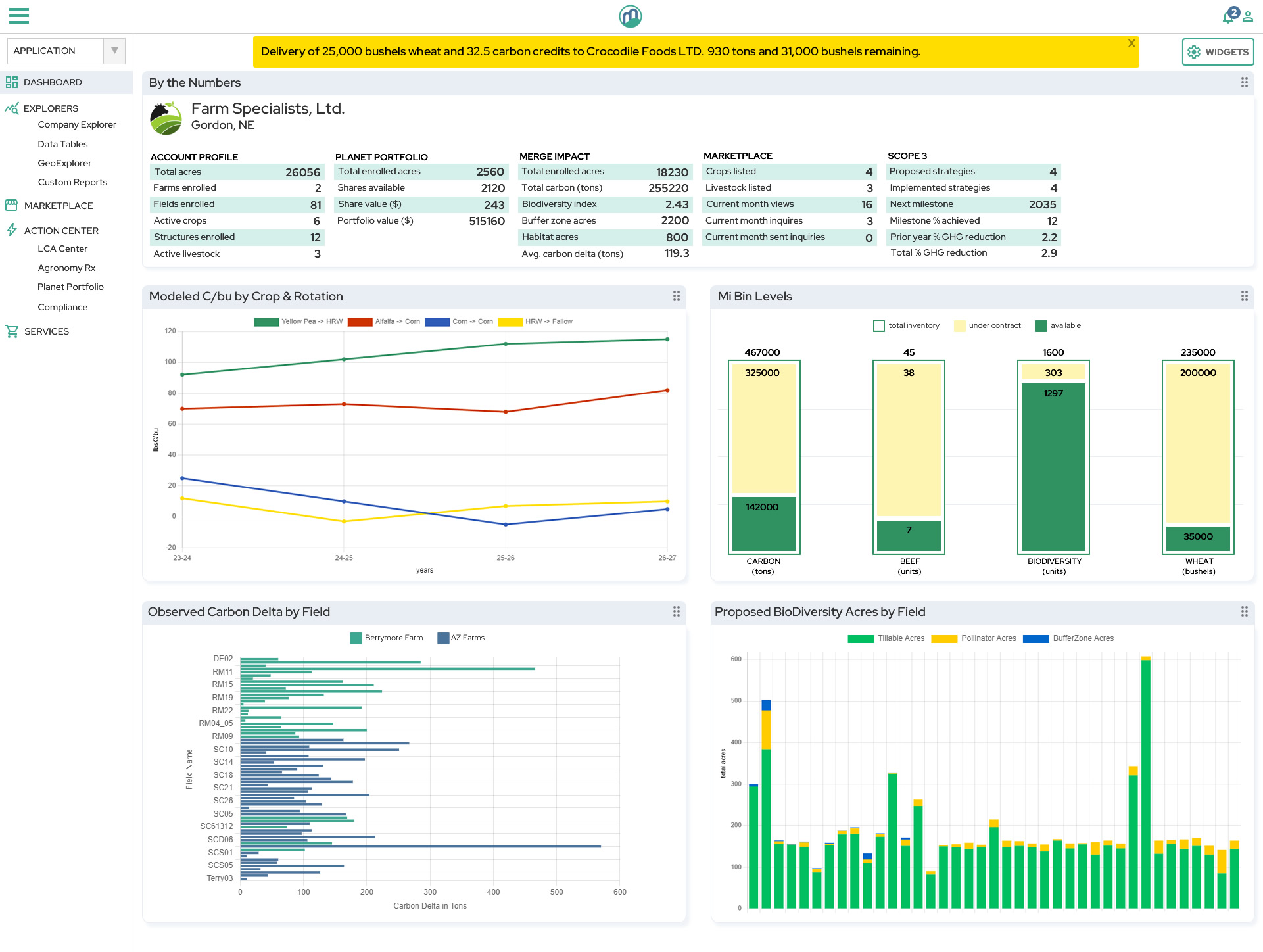Viewport: 1263px width, 952px height.
Task: Click Modeled C/bu widget handle icon
Action: pos(676,296)
